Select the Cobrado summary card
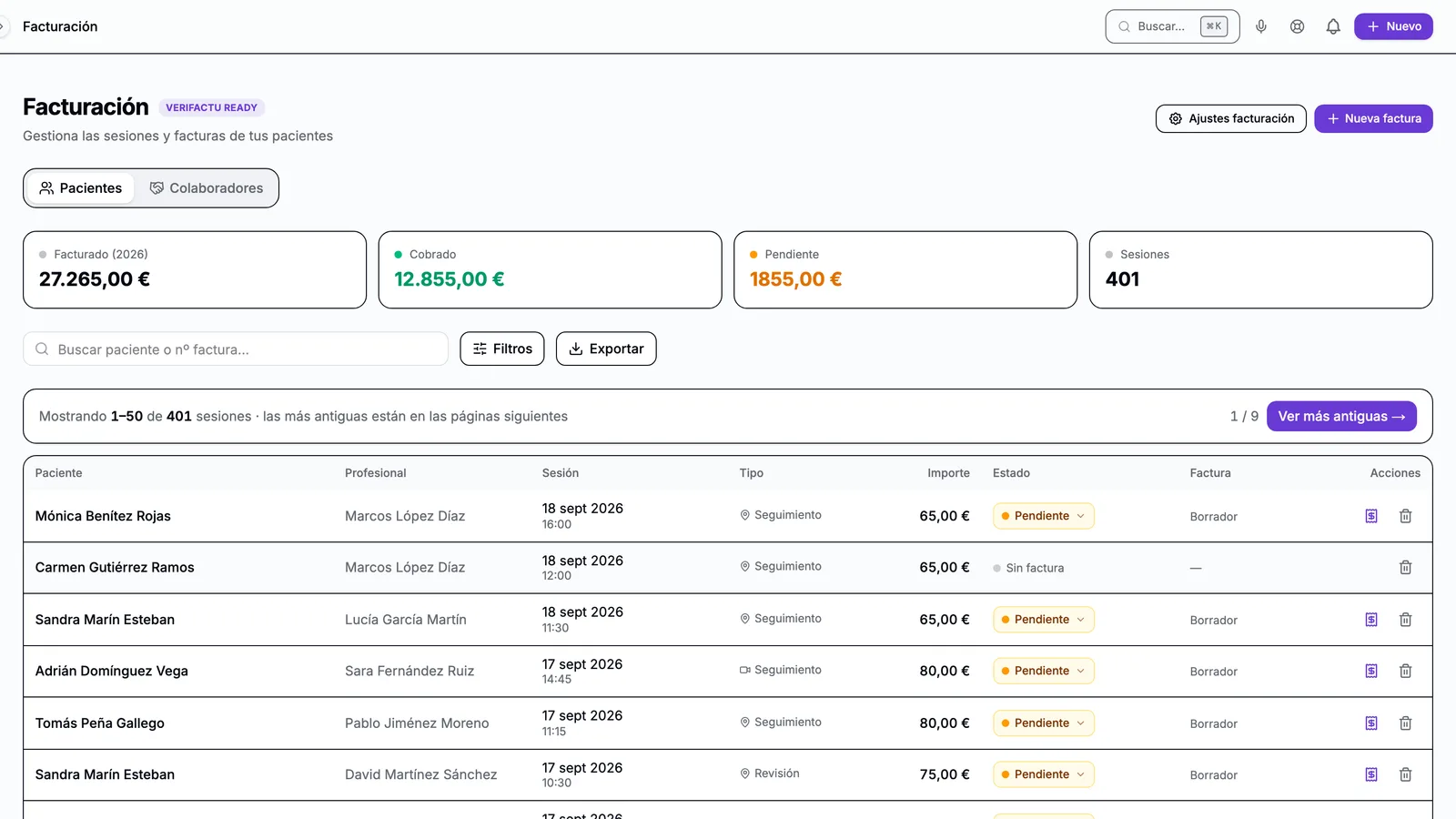 (x=550, y=269)
